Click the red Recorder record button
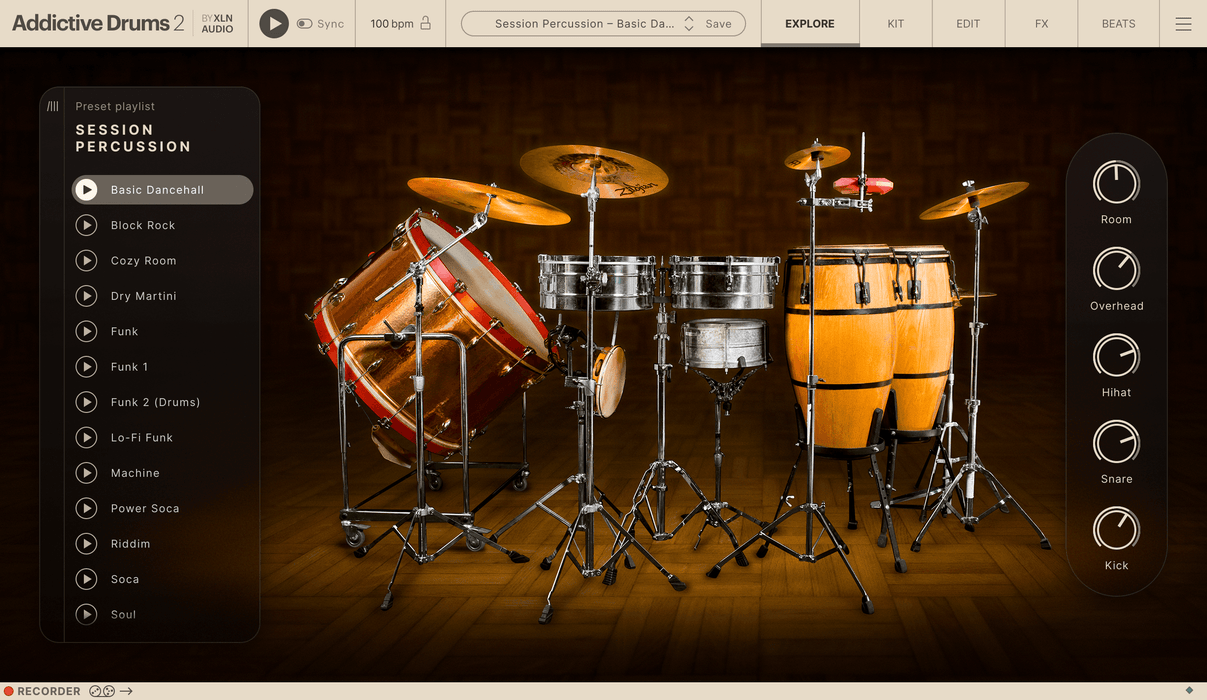The height and width of the screenshot is (700, 1207). click(x=9, y=691)
